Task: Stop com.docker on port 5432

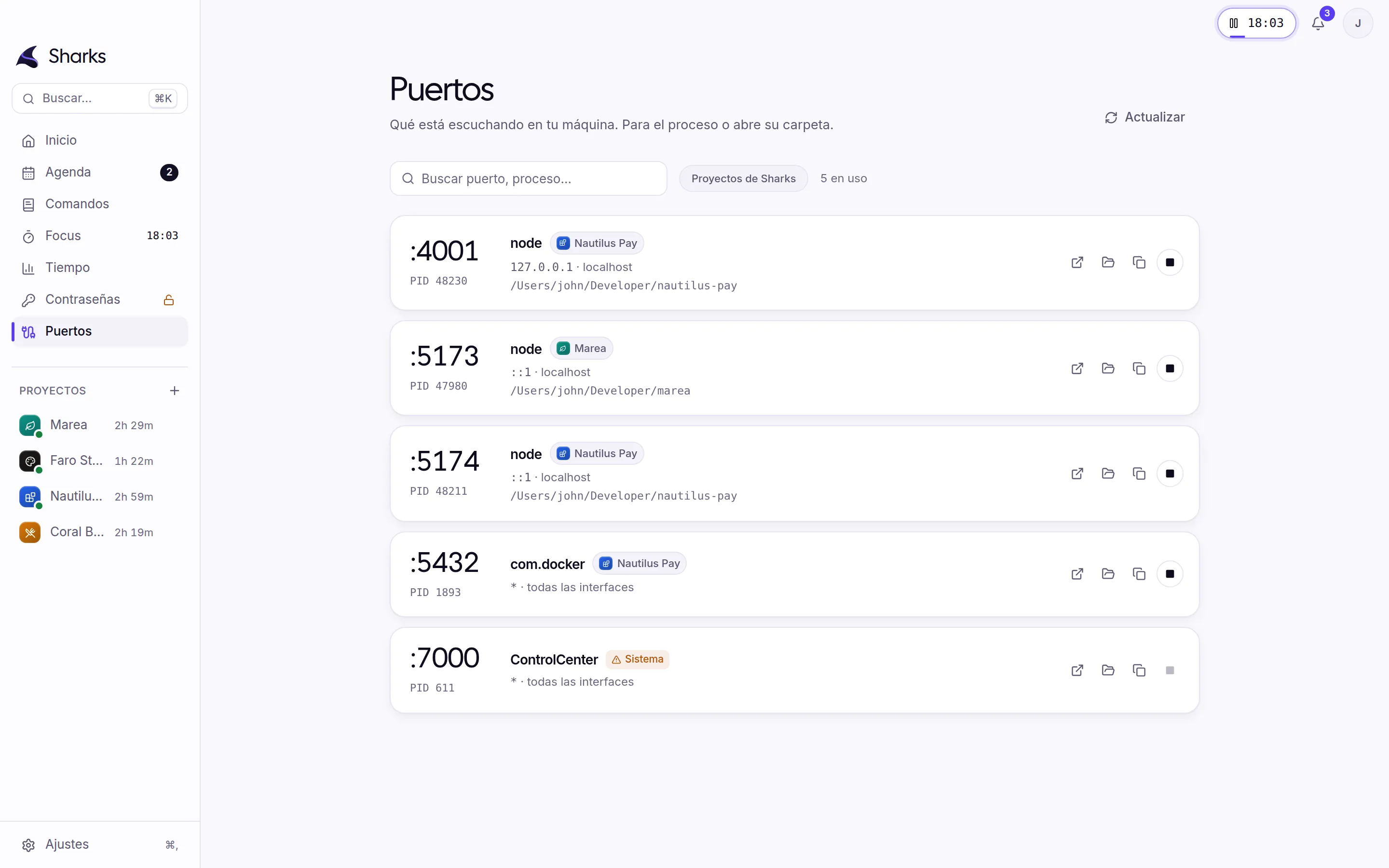Action: point(1170,574)
